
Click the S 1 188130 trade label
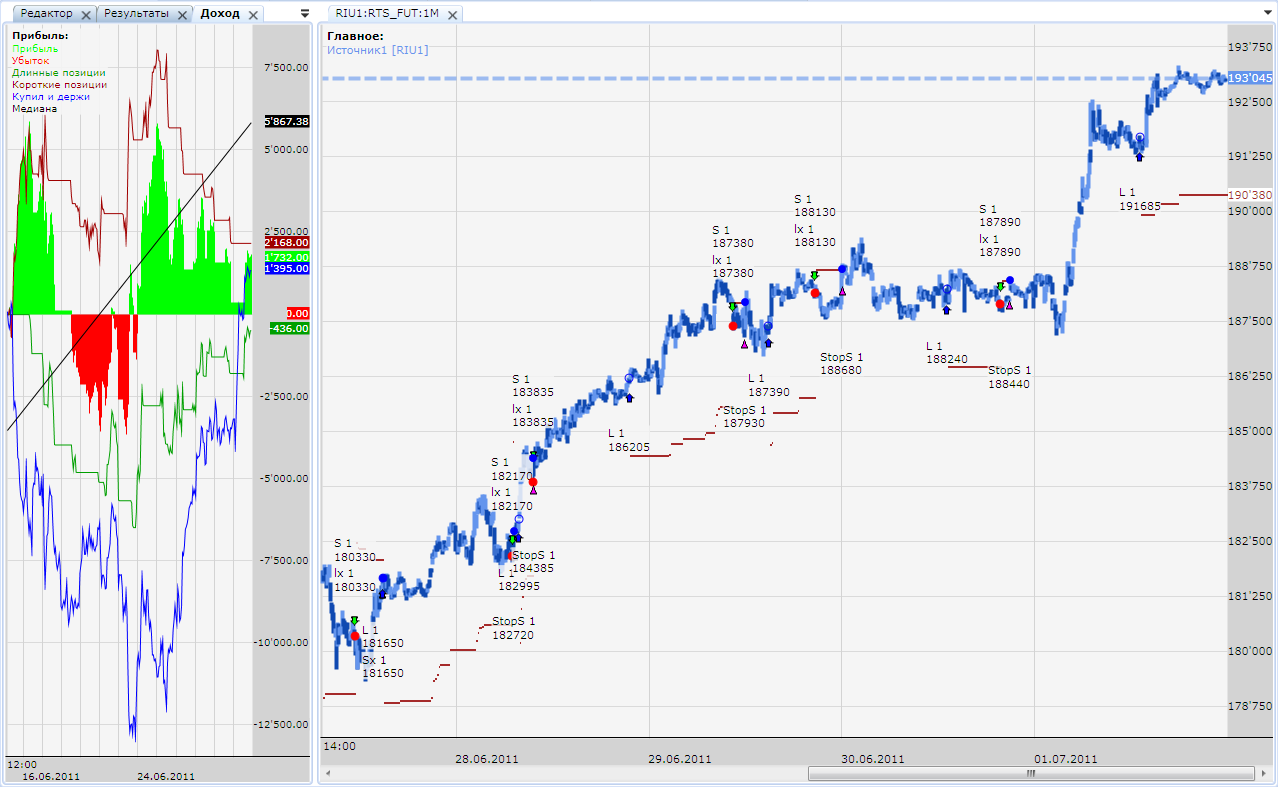[x=815, y=205]
